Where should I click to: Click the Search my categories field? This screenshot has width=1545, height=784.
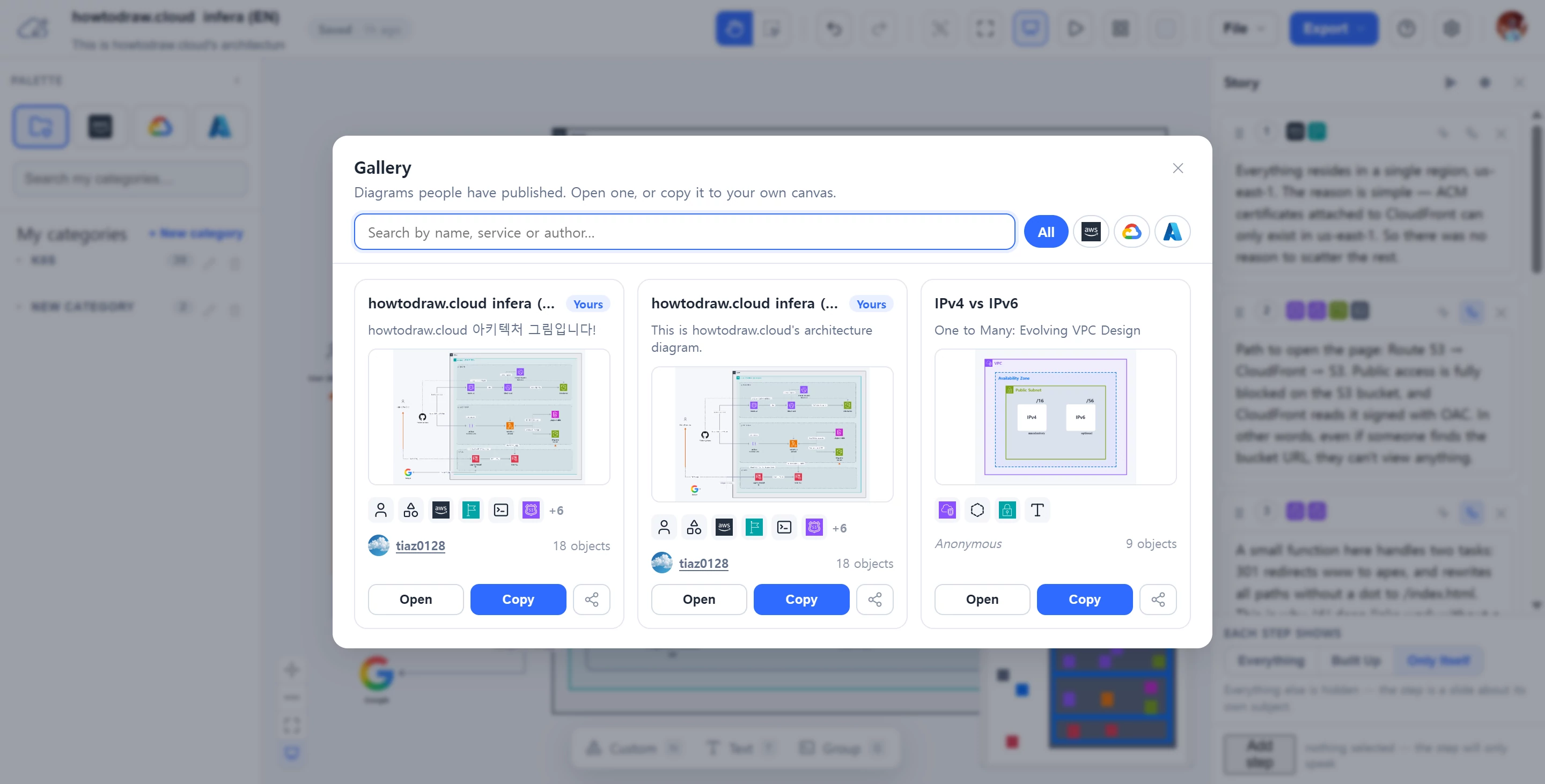pos(129,179)
